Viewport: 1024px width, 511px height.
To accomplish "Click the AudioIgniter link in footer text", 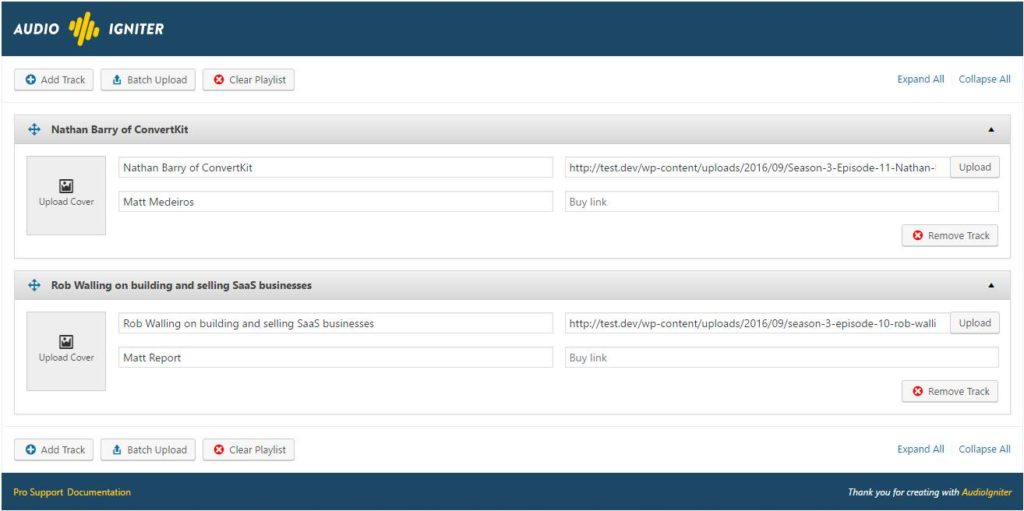I will pos(987,492).
